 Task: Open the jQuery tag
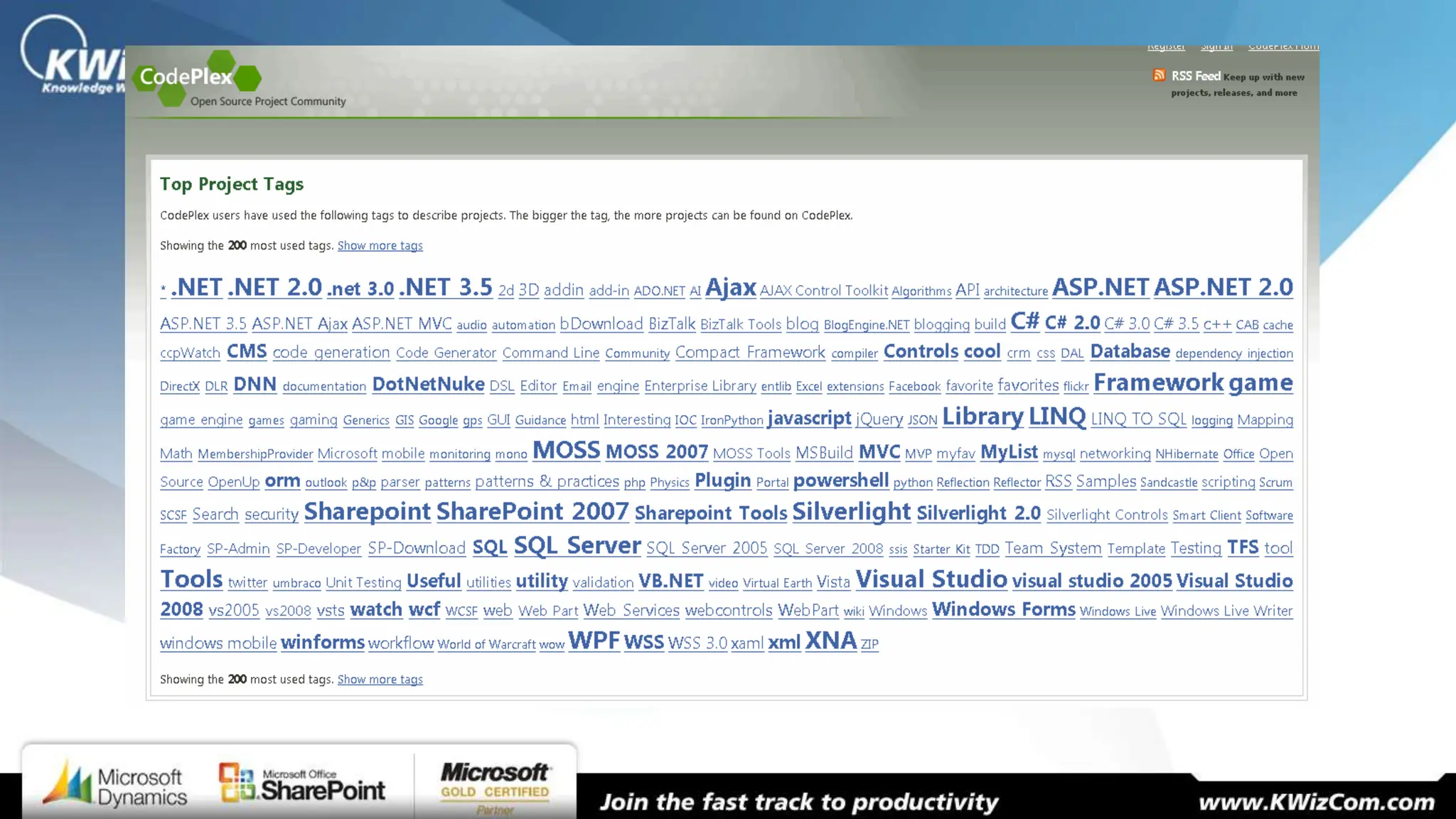tap(879, 419)
